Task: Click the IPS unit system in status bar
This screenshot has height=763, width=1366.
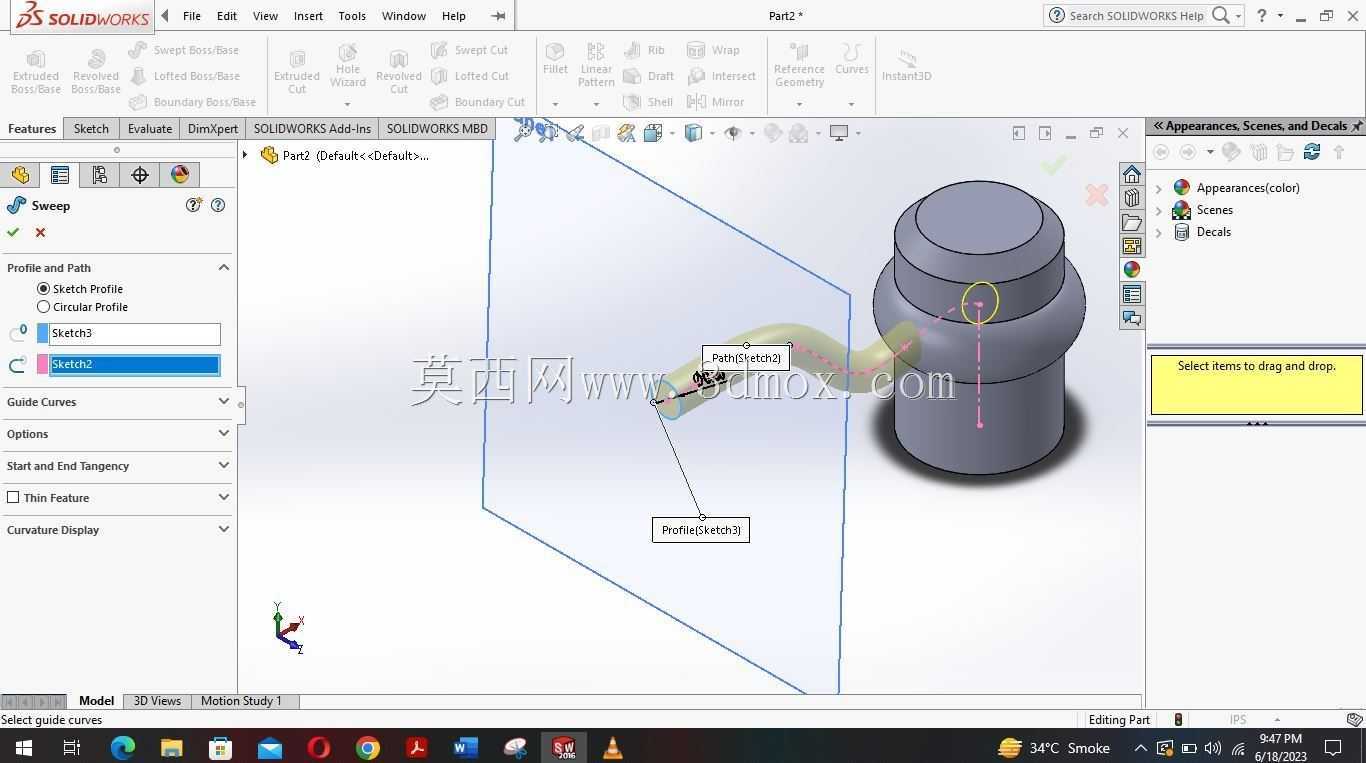Action: coord(1238,720)
